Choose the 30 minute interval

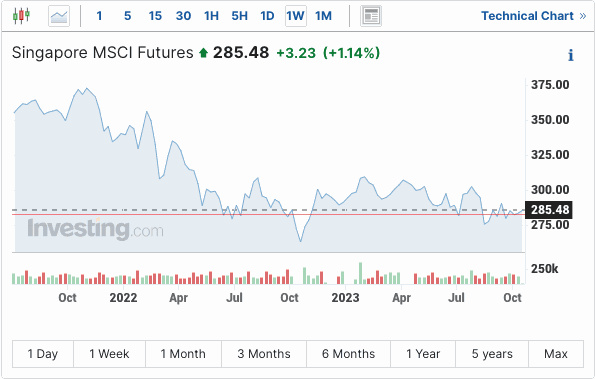tap(183, 16)
